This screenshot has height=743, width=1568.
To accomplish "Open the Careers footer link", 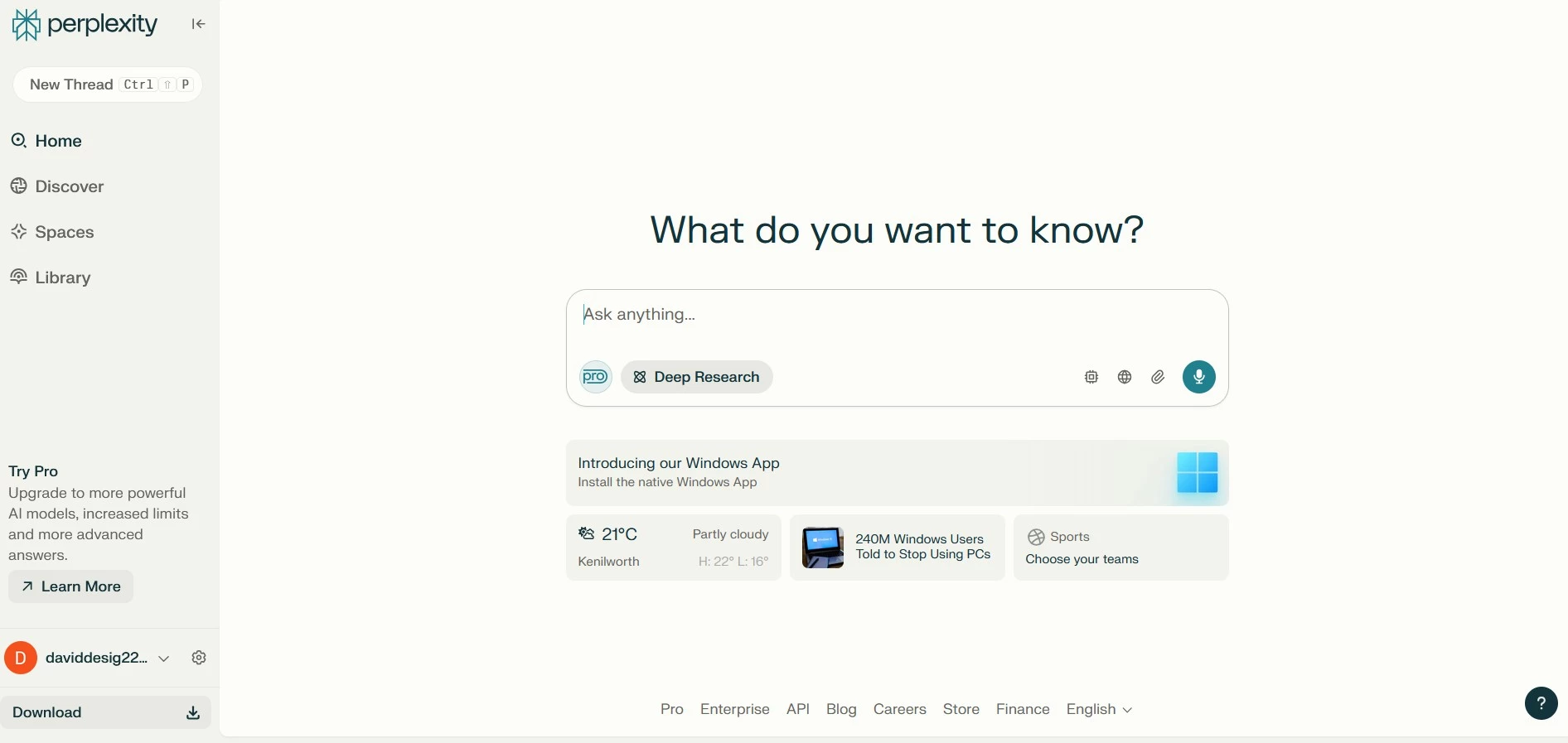I will point(900,709).
